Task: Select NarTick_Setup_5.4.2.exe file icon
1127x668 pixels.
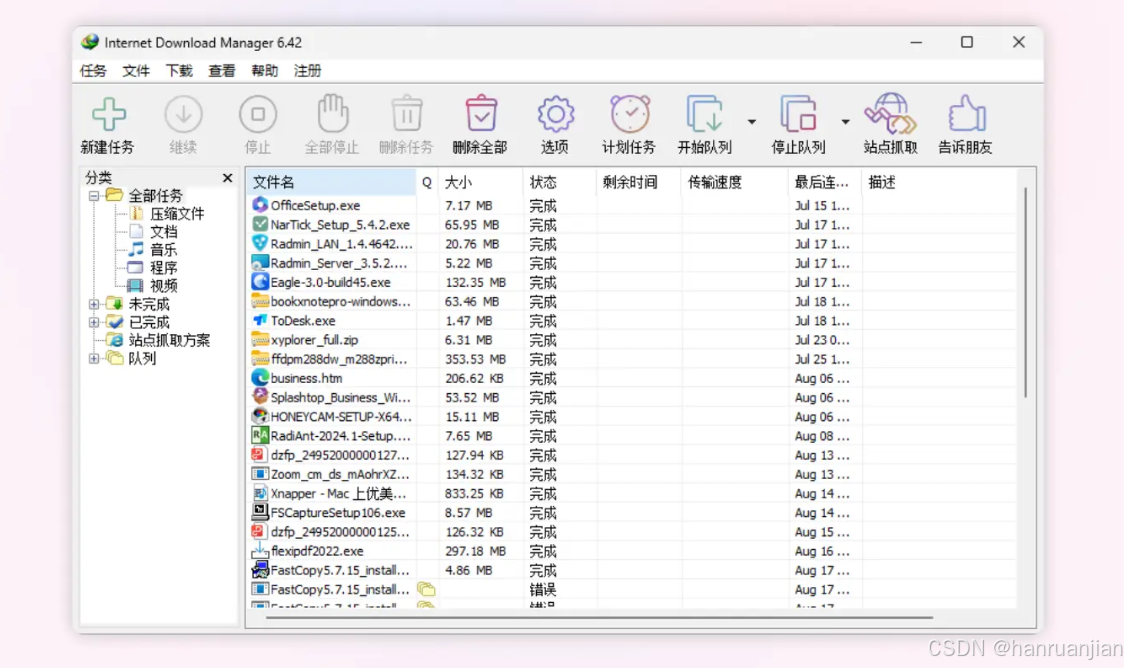Action: (259, 224)
